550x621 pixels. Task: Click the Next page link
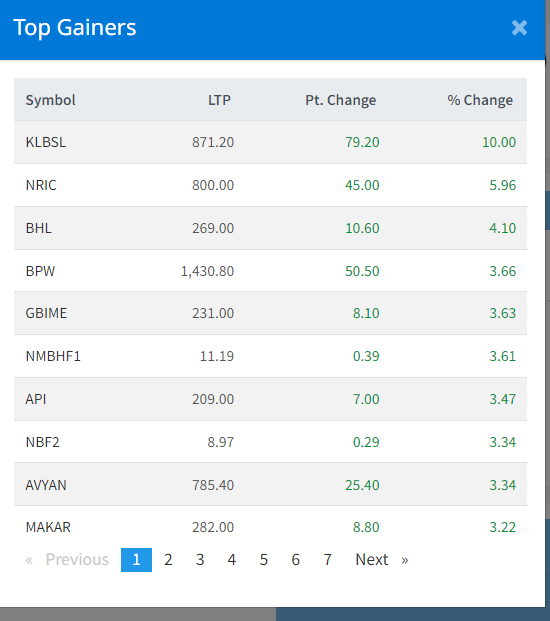click(x=382, y=560)
